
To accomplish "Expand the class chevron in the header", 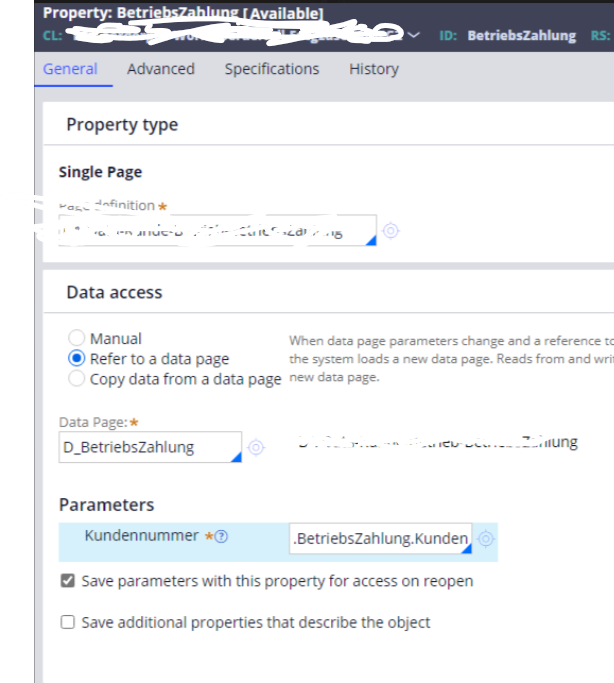I will pos(414,35).
